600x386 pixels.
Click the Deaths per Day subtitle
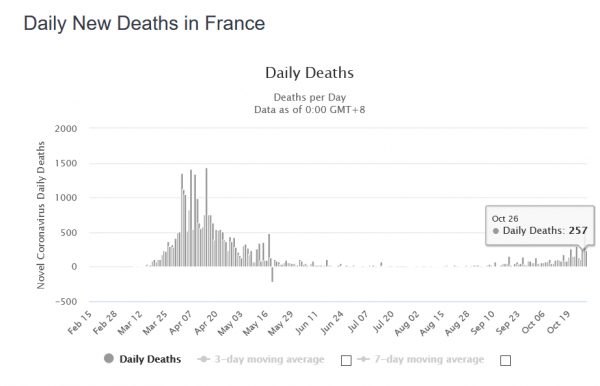(310, 97)
